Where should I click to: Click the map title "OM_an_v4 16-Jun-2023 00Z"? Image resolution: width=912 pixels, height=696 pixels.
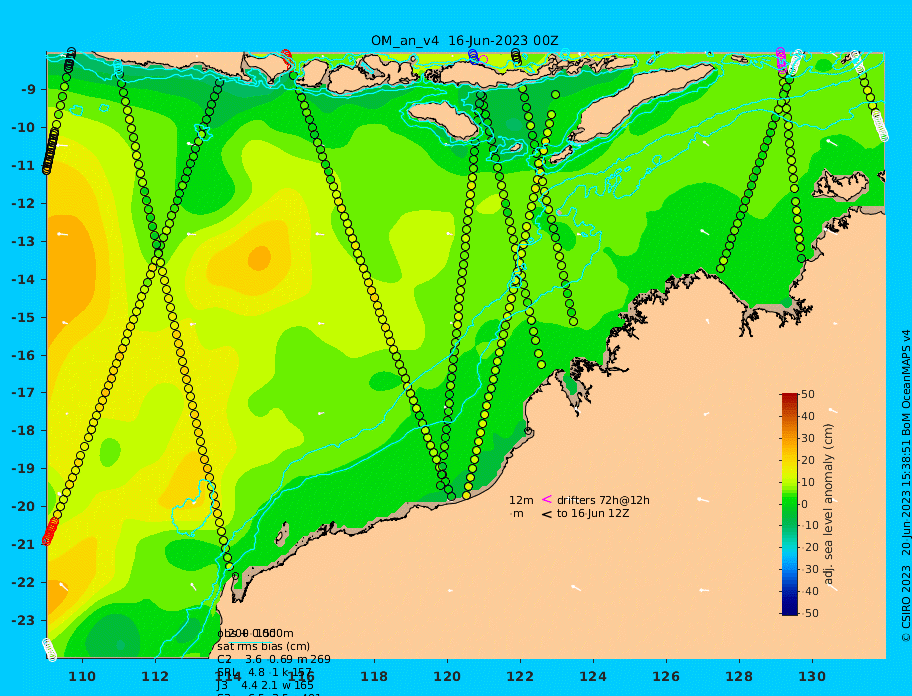(x=465, y=41)
